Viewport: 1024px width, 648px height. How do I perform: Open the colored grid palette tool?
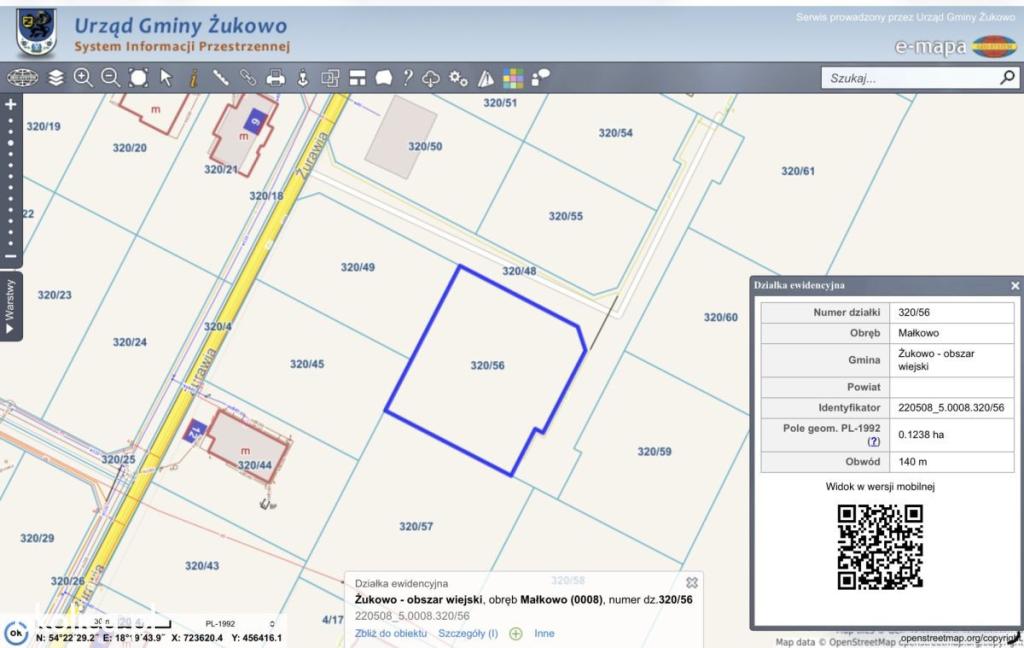[513, 78]
